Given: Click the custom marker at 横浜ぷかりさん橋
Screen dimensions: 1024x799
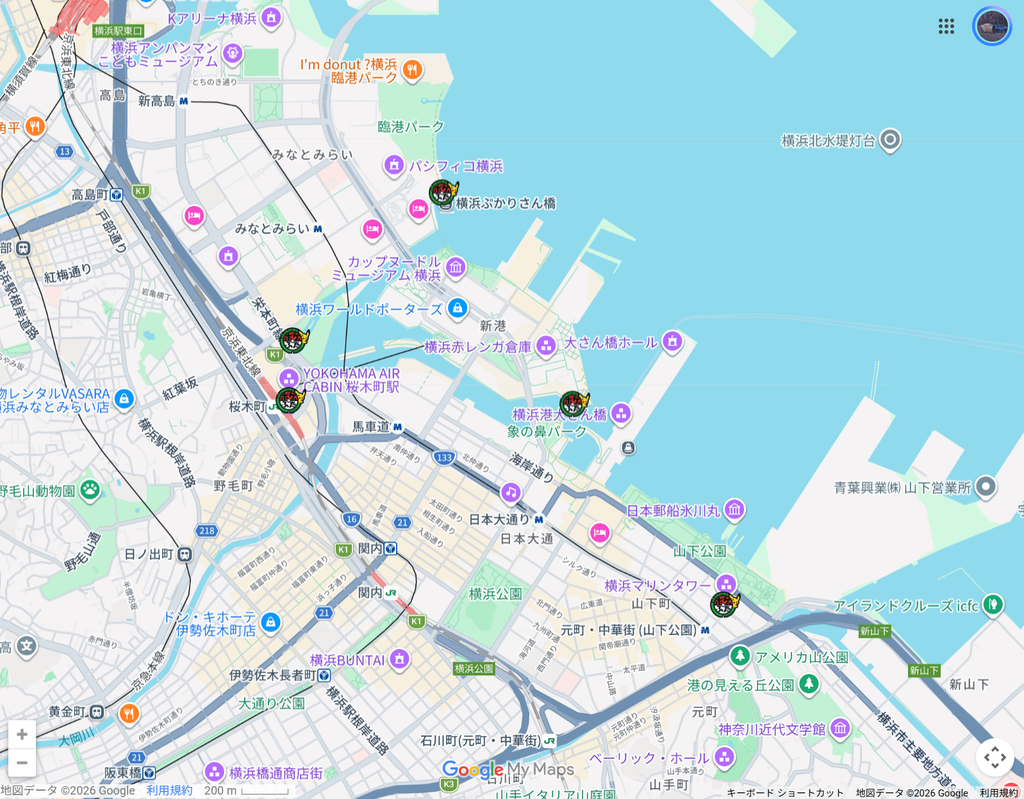Looking at the screenshot, I should pos(443,193).
